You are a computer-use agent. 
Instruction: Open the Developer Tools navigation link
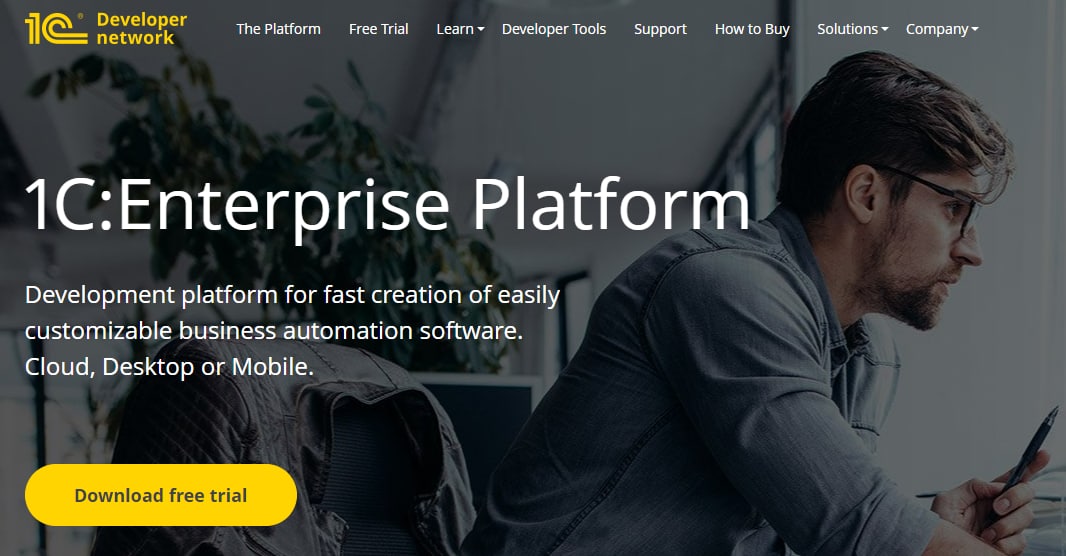coord(554,29)
